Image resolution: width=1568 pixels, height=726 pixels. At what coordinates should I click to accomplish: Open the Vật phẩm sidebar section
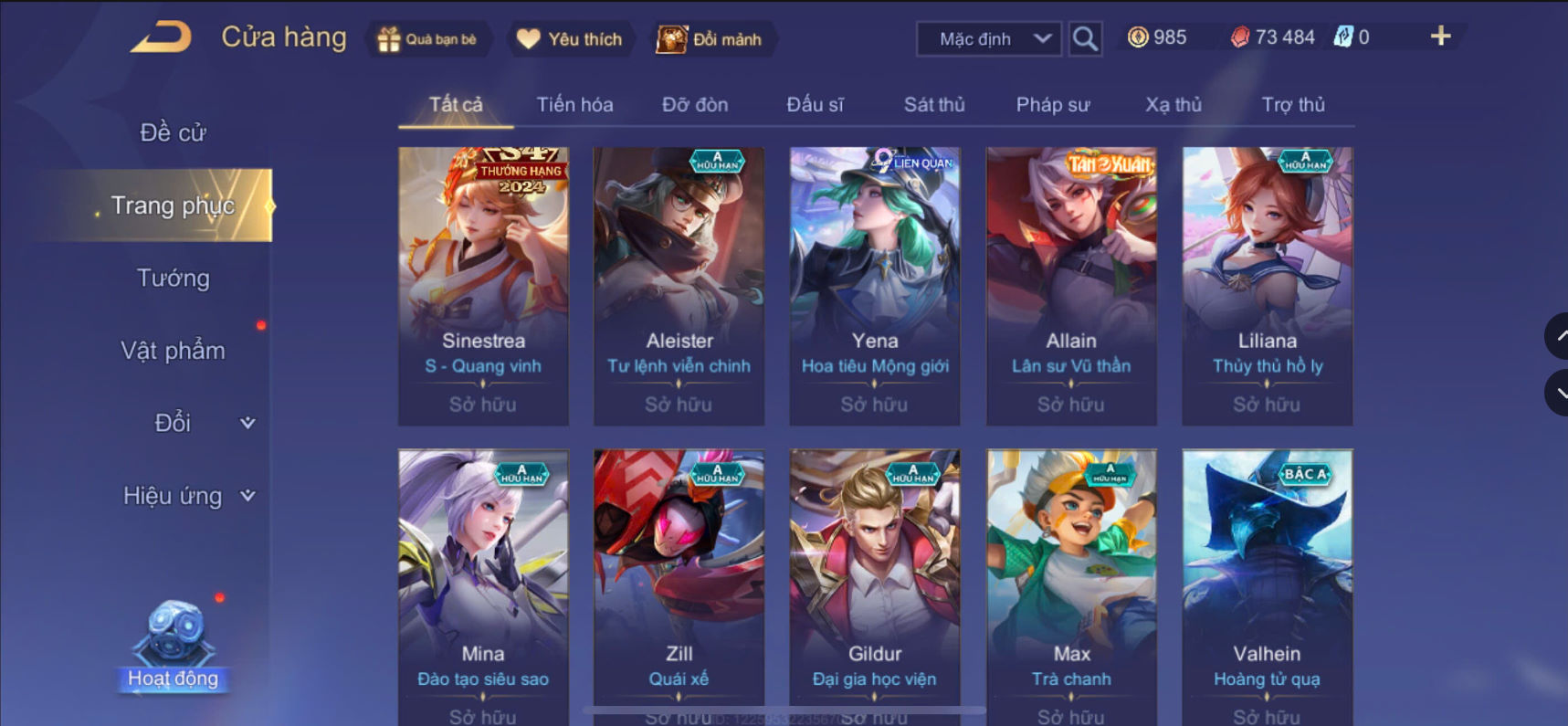(x=173, y=351)
